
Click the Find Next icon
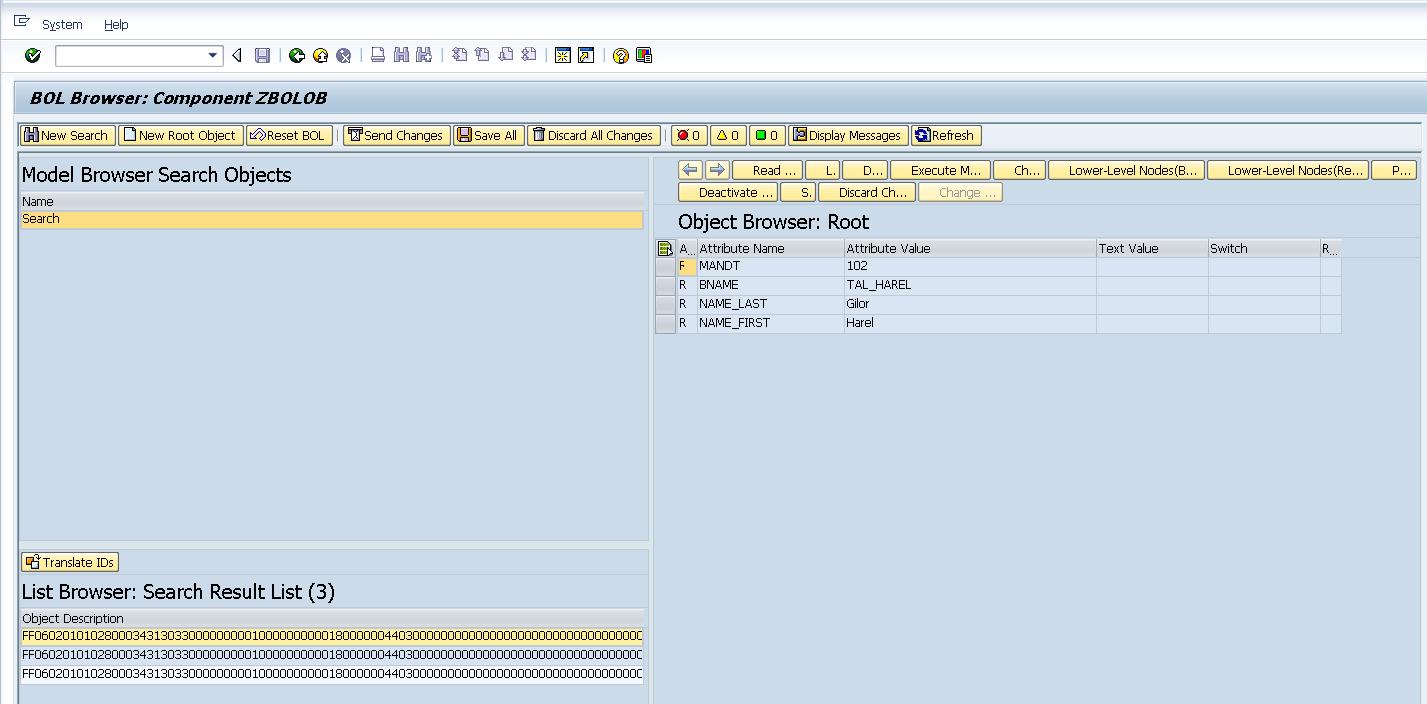click(421, 55)
